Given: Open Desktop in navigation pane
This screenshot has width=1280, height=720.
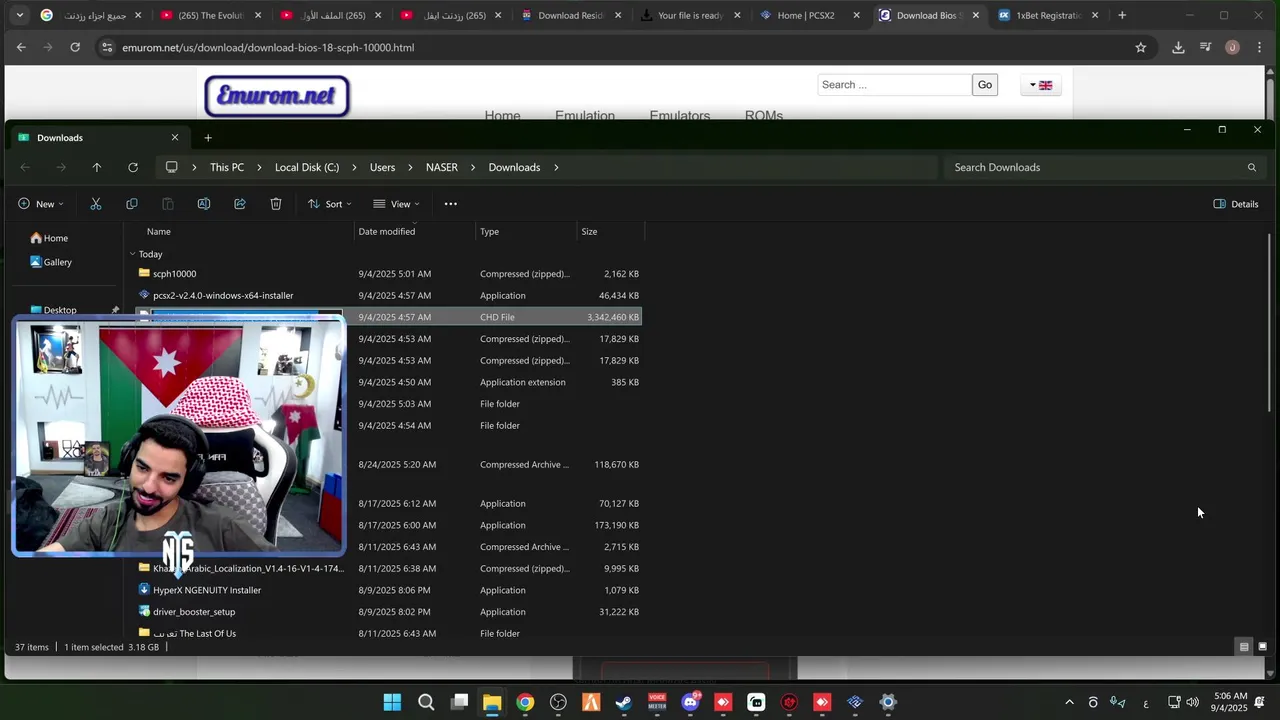Looking at the screenshot, I should pos(60,310).
